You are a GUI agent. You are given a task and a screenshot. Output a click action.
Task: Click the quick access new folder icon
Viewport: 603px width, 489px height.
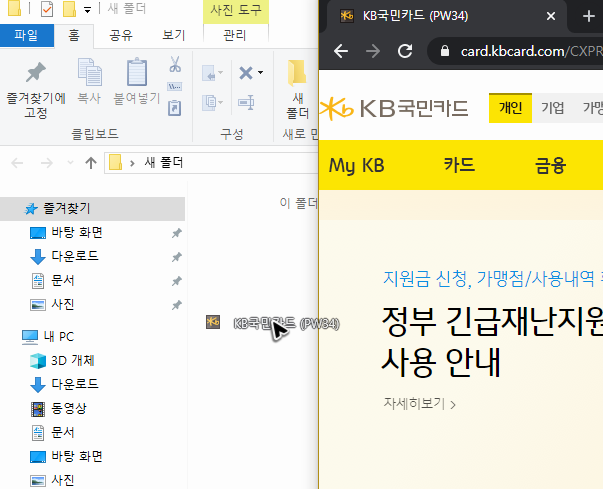pyautogui.click(x=69, y=9)
